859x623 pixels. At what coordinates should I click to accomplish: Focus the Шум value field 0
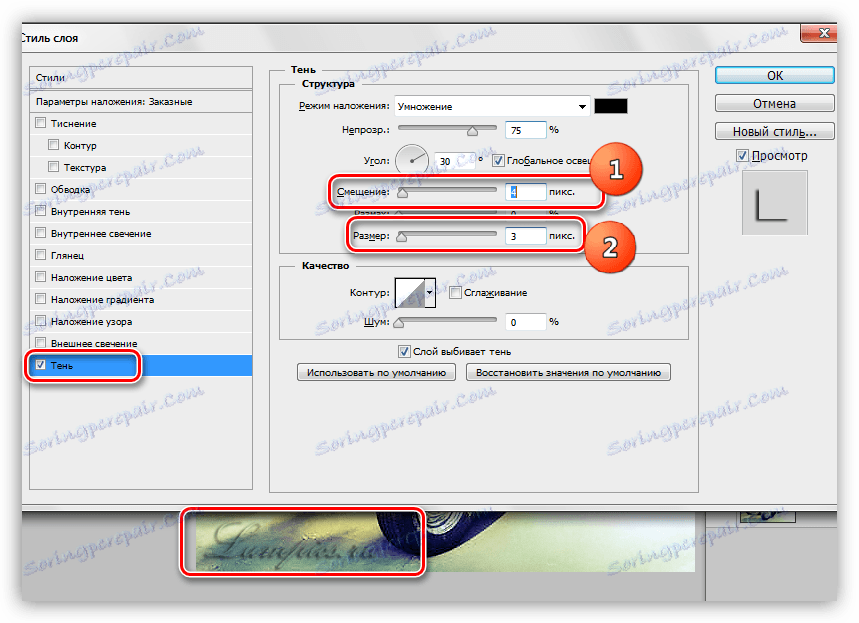[x=525, y=322]
